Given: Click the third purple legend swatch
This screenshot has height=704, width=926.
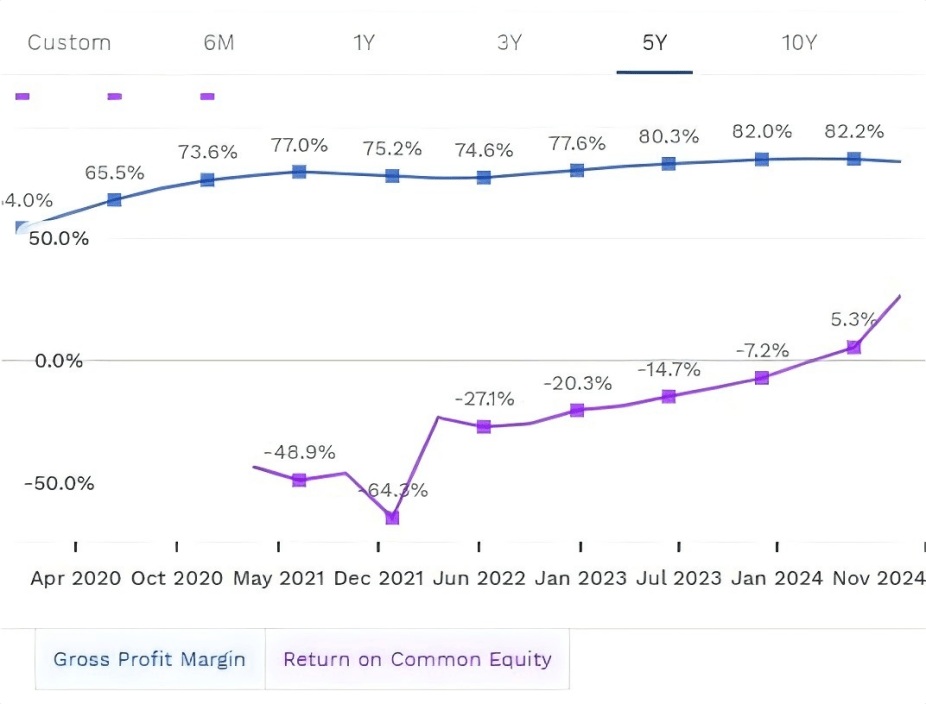Looking at the screenshot, I should [x=207, y=96].
